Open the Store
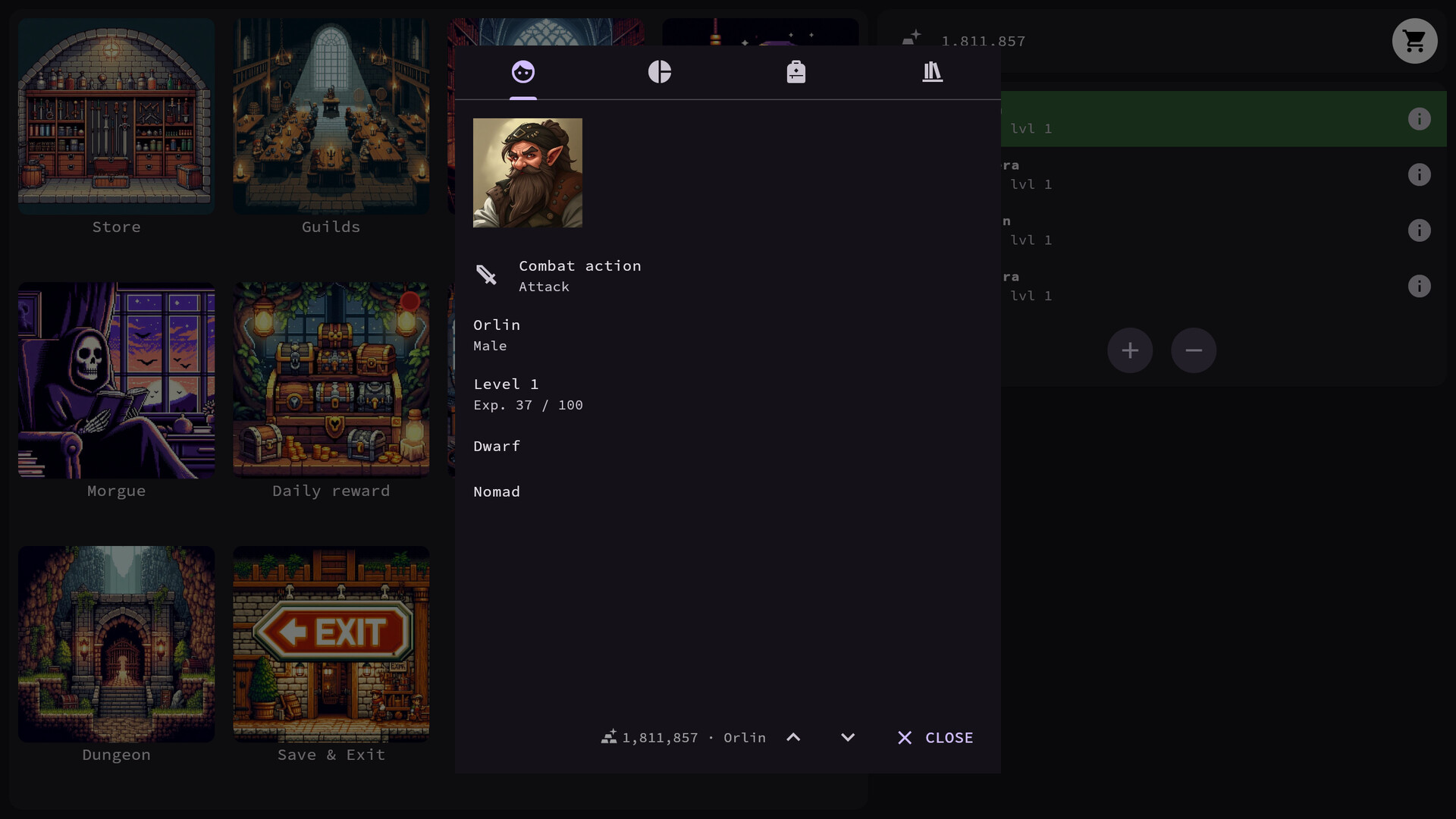The image size is (1456, 819). (115, 115)
